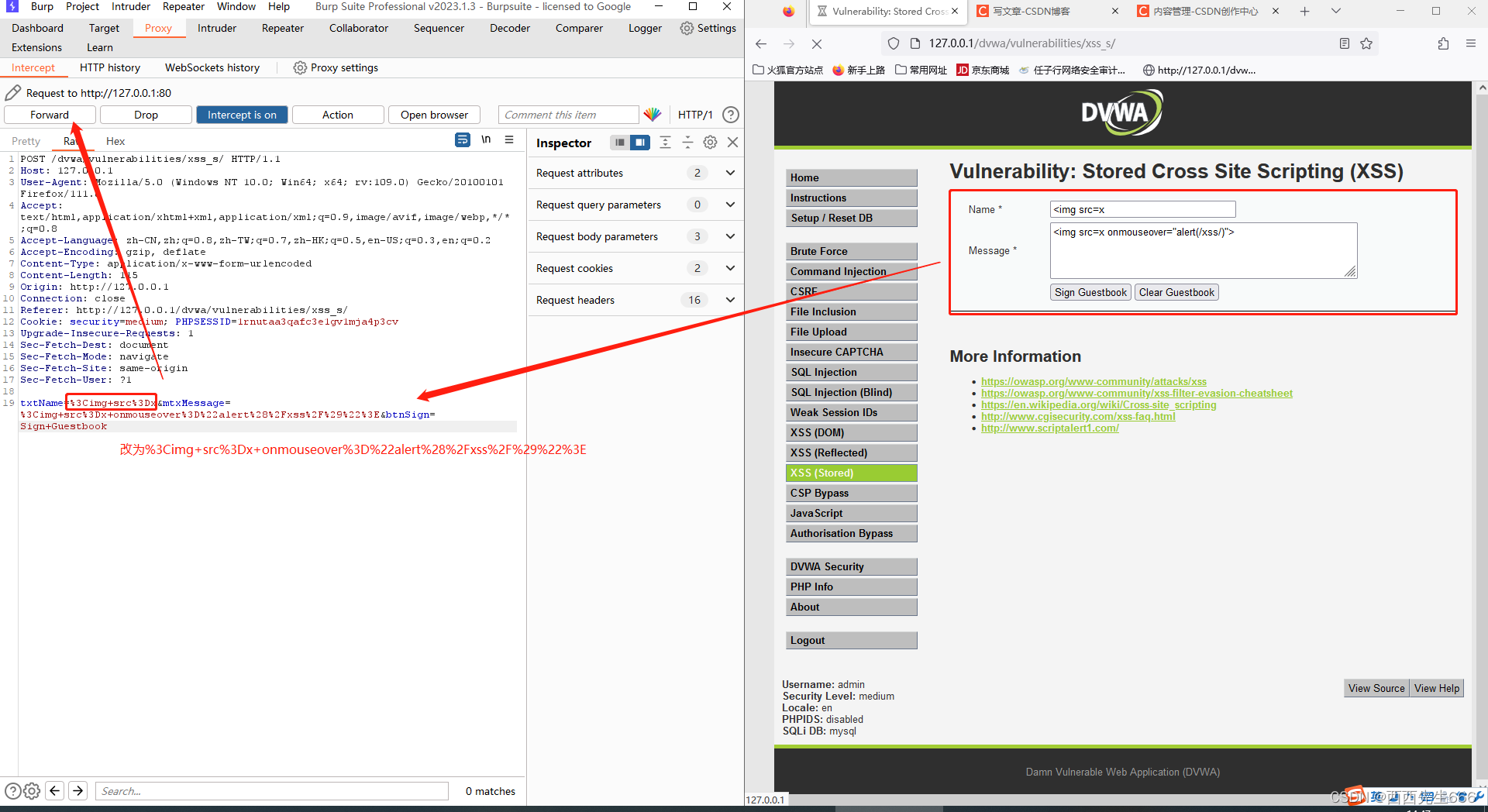Open new Firefox tab with plus
This screenshot has height=812, width=1488.
(1304, 11)
